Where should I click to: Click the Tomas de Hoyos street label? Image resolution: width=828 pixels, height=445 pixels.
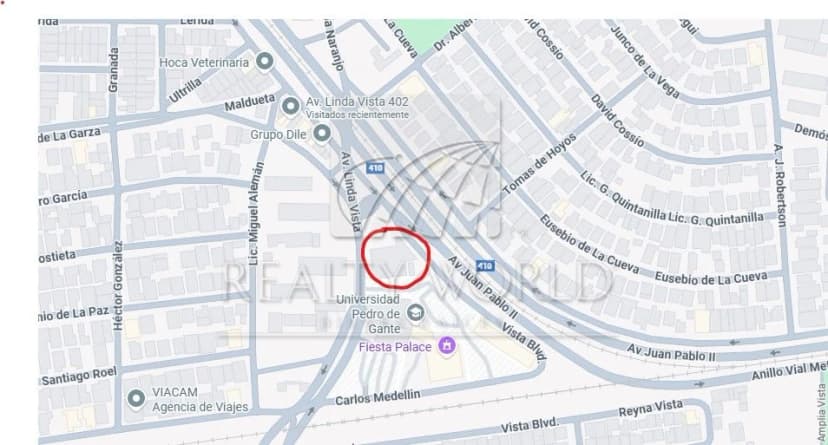tap(539, 164)
